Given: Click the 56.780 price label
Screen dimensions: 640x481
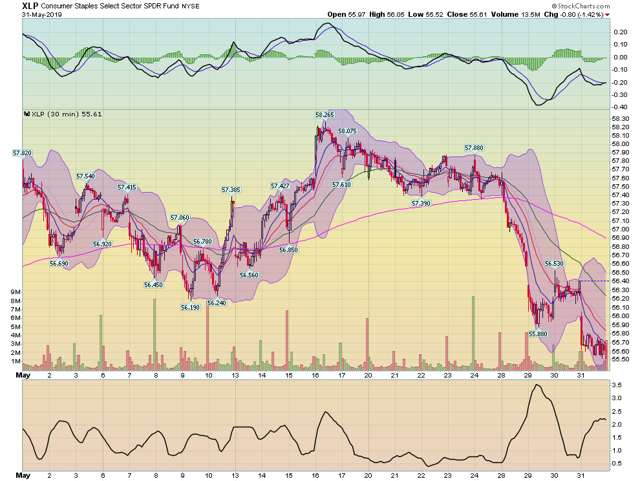Looking at the screenshot, I should pos(202,241).
